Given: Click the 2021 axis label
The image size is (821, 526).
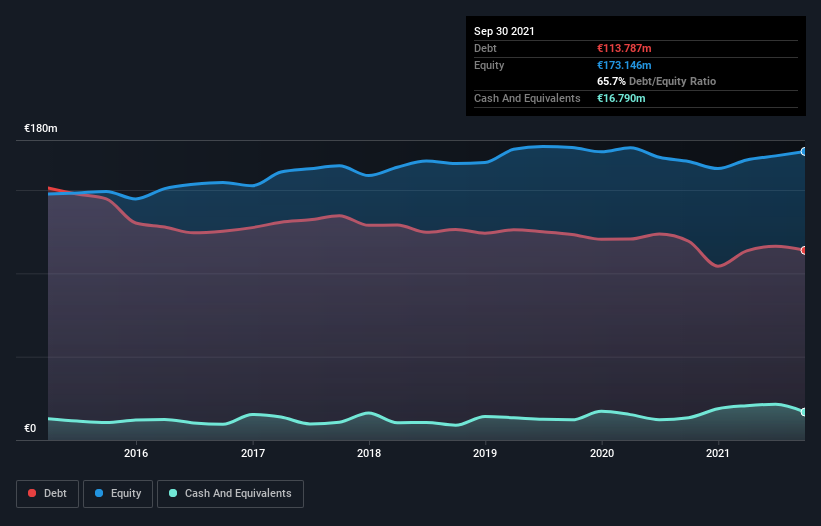Looking at the screenshot, I should pos(718,453).
